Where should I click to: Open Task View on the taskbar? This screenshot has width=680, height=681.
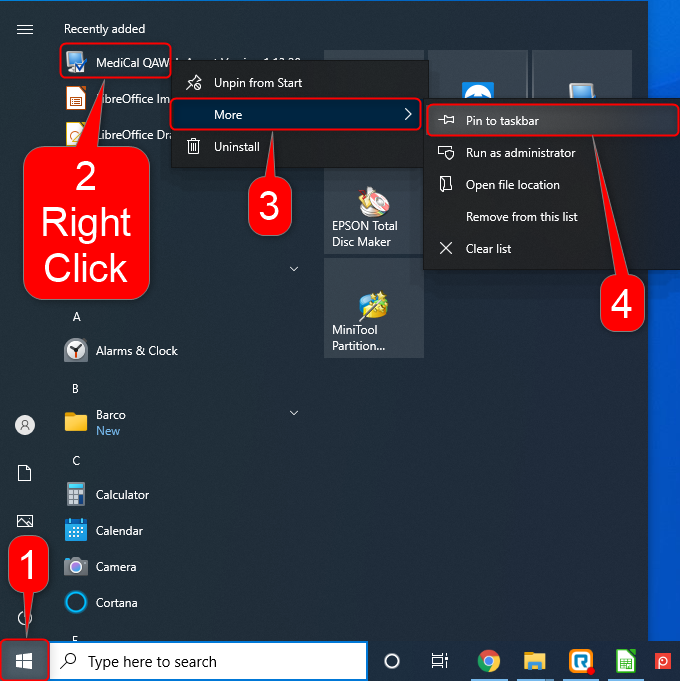click(439, 661)
